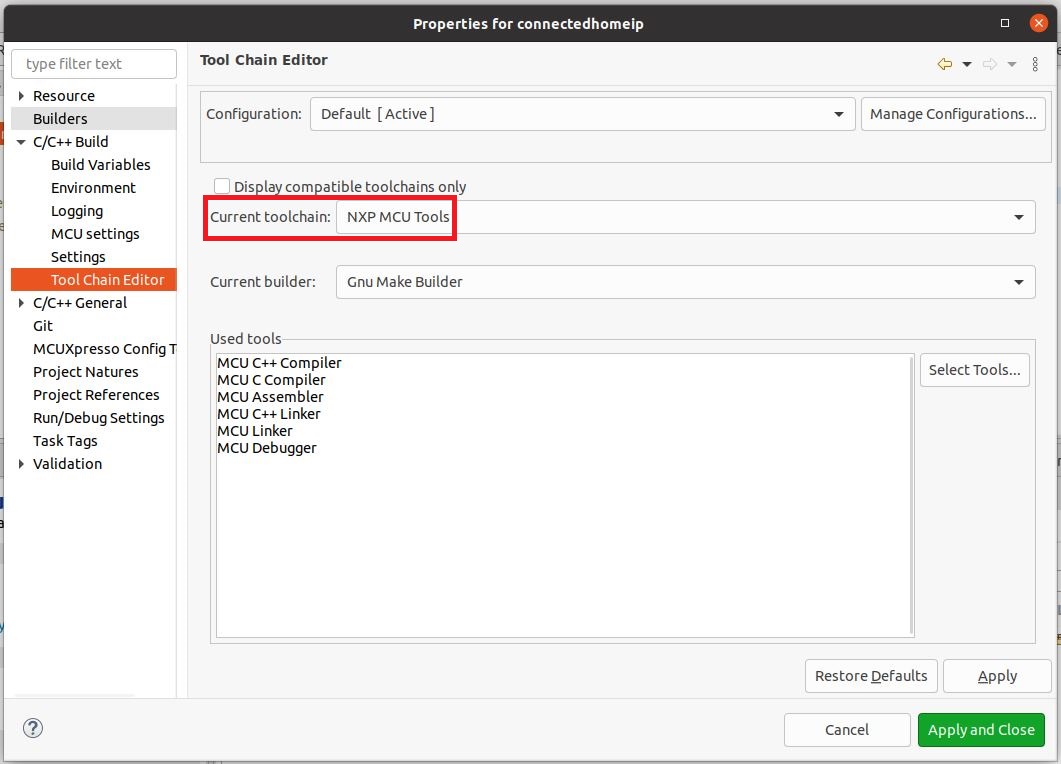Focus the type filter text field
Viewport: 1061px width, 764px height.
94,64
